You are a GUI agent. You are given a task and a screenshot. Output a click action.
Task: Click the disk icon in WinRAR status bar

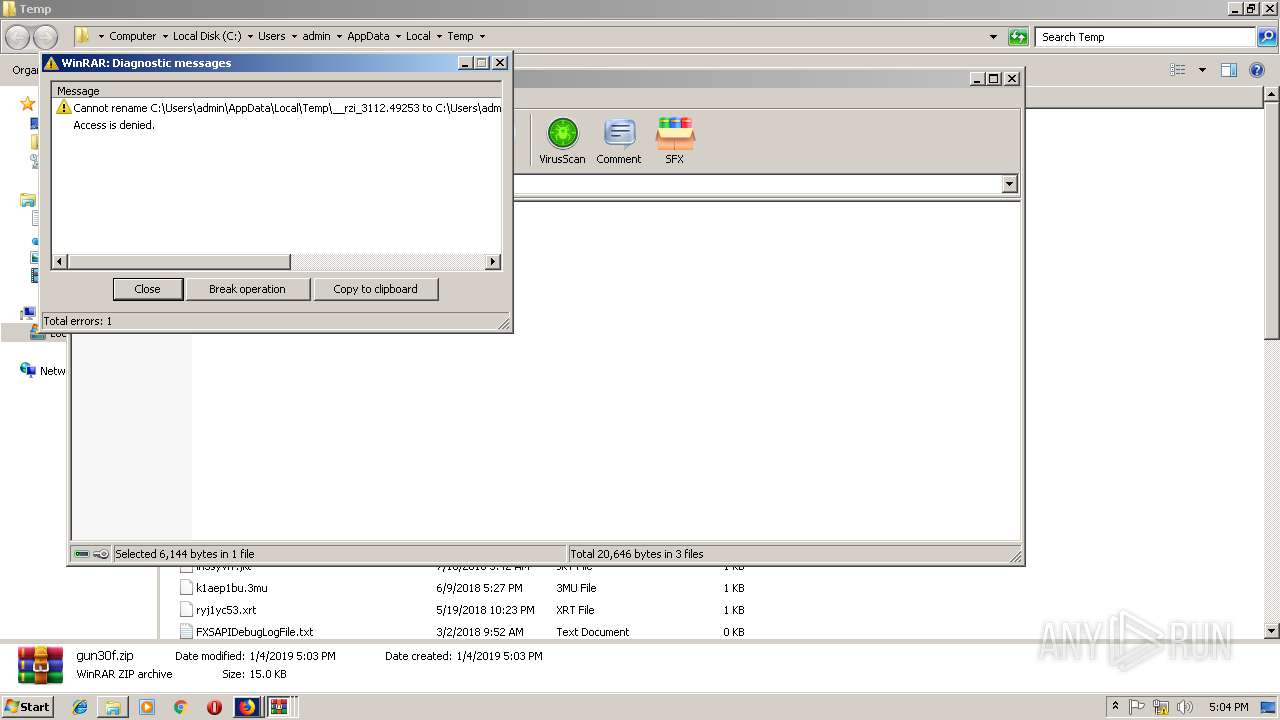83,554
